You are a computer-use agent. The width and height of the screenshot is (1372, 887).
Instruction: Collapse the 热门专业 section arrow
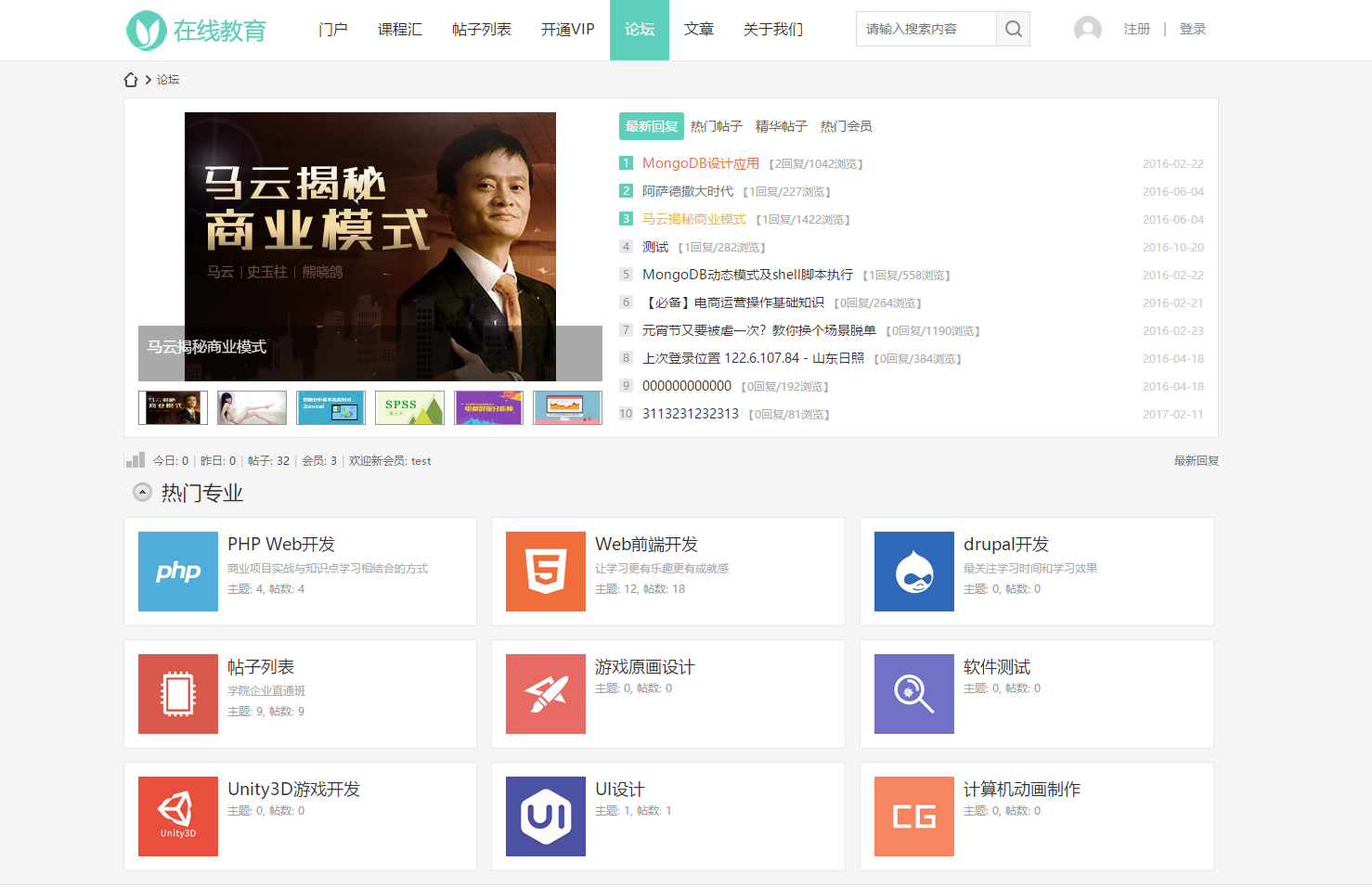pyautogui.click(x=142, y=493)
